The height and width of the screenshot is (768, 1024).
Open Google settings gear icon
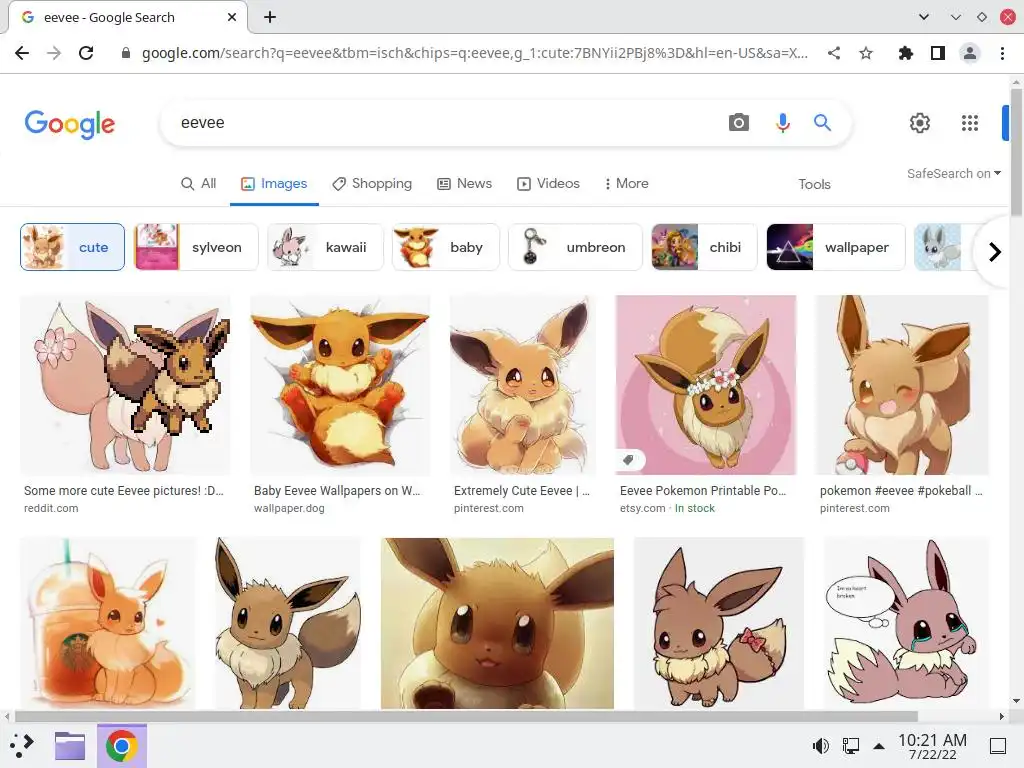920,123
